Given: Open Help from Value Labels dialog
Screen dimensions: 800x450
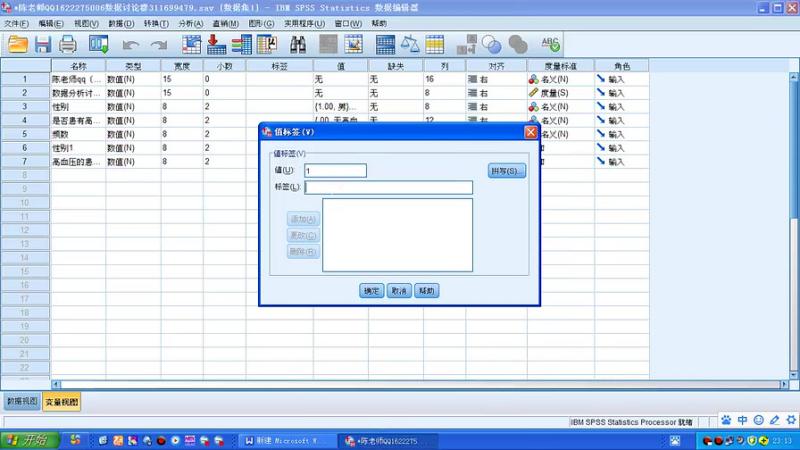Looking at the screenshot, I should 427,291.
